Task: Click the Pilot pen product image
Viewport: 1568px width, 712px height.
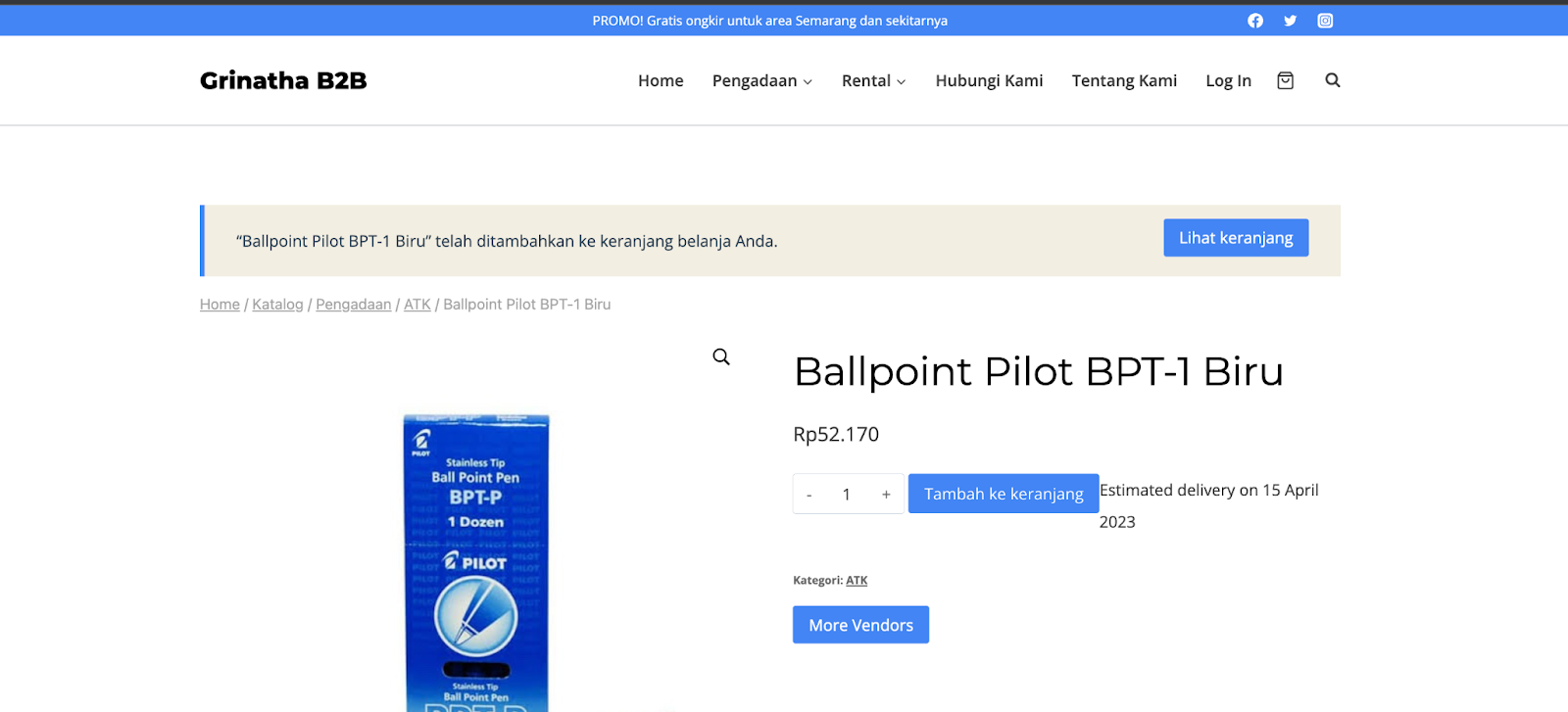Action: click(476, 563)
